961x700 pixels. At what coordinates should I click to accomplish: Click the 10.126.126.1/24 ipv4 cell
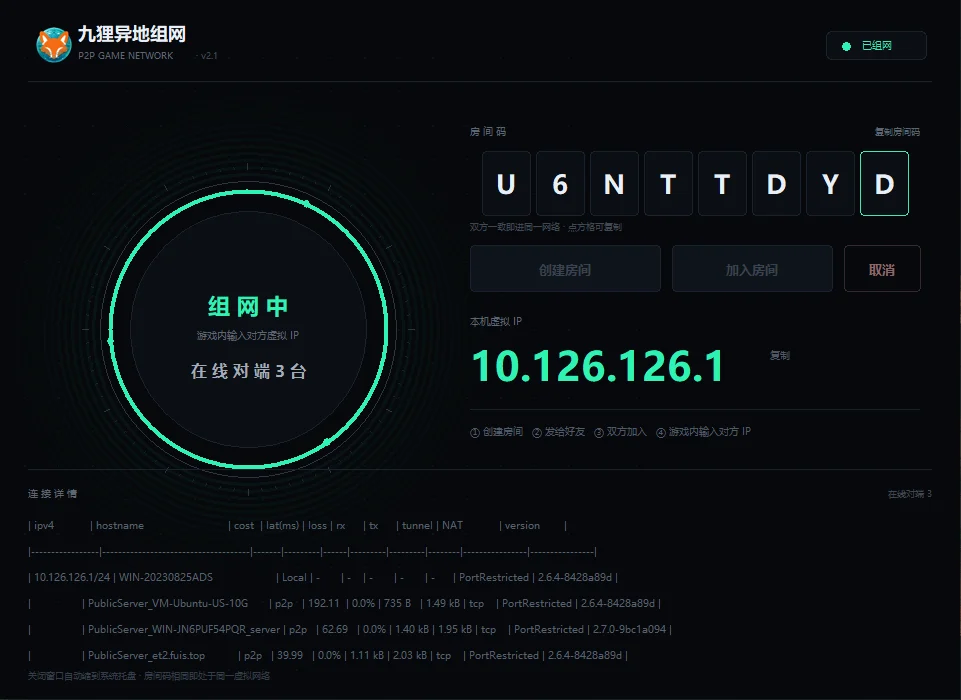pos(72,577)
